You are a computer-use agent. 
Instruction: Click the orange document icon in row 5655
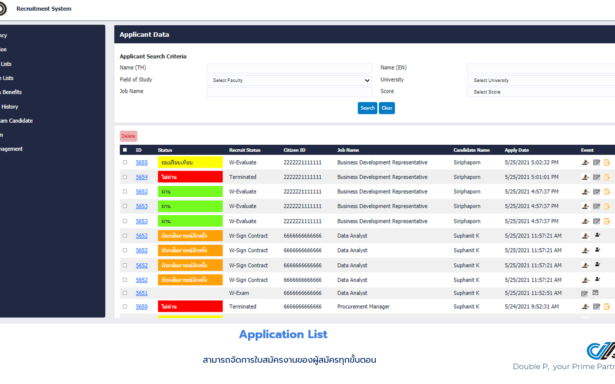click(607, 162)
